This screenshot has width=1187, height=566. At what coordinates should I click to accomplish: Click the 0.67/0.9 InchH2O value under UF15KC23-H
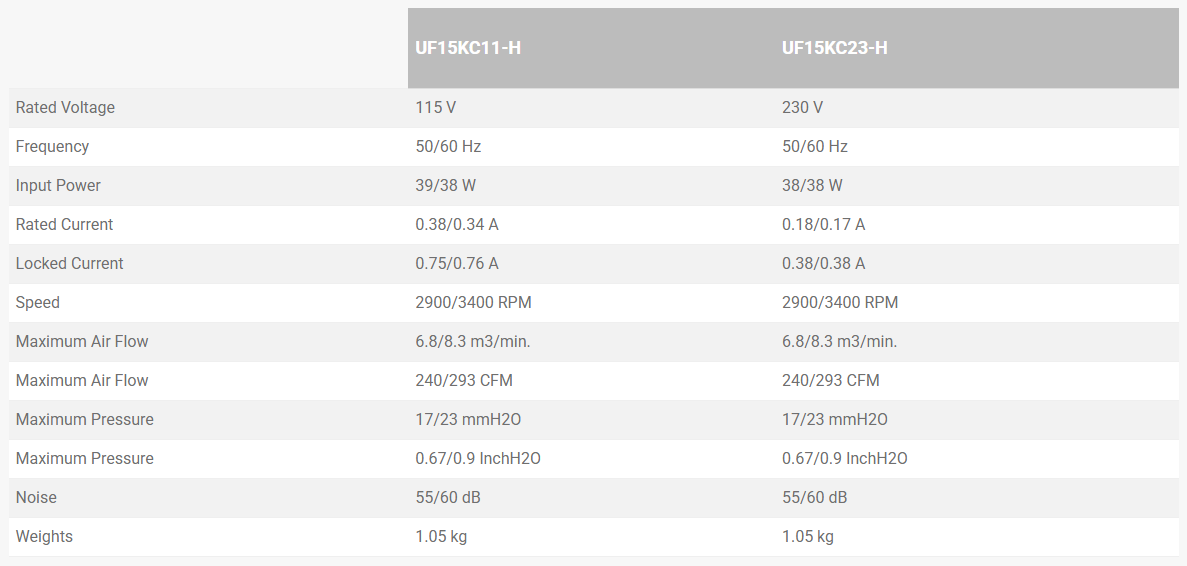pos(844,458)
